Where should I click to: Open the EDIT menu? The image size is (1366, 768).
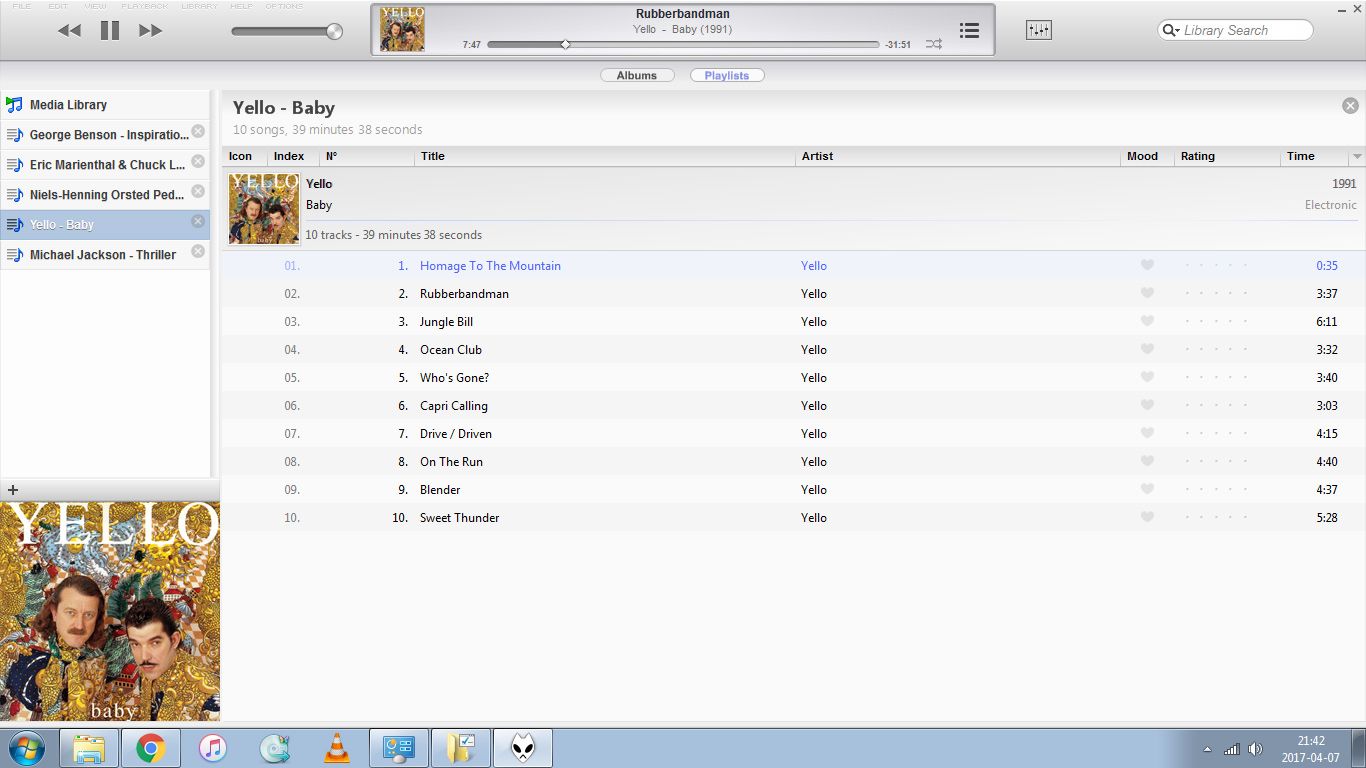tap(58, 6)
